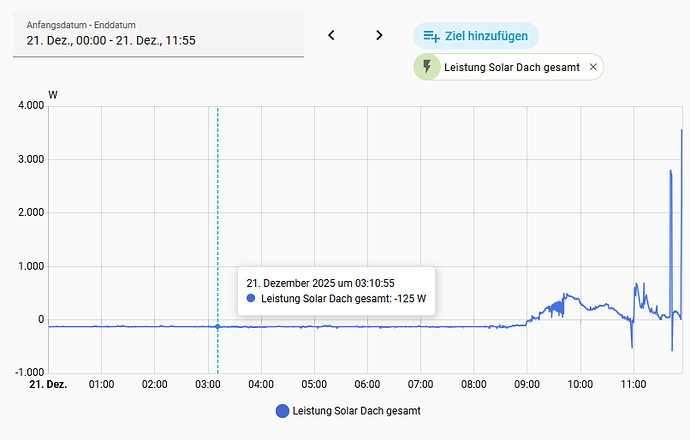Remove Leistung Solar Dach gesamt chip
The height and width of the screenshot is (440, 690).
click(593, 67)
